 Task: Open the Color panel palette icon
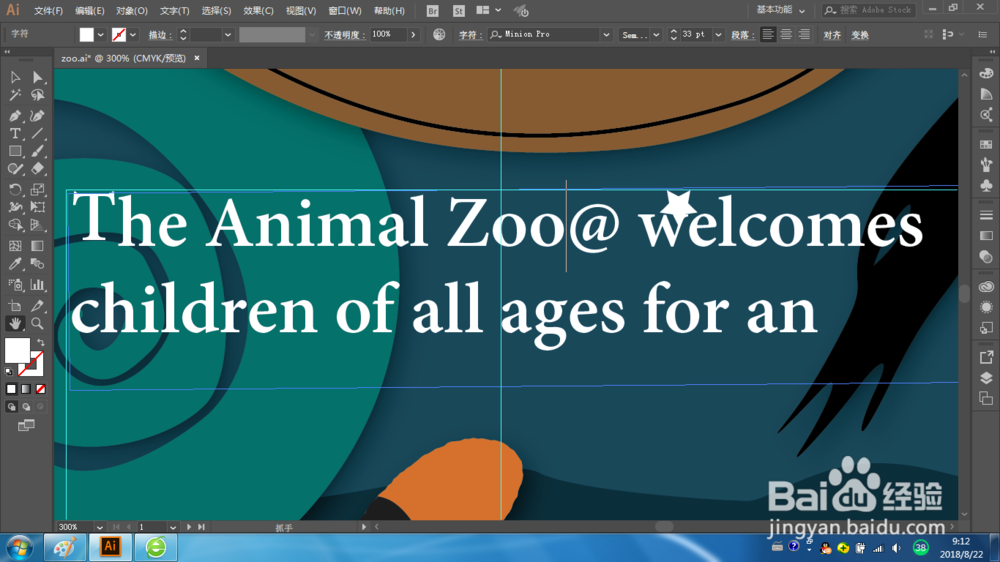pyautogui.click(x=986, y=74)
